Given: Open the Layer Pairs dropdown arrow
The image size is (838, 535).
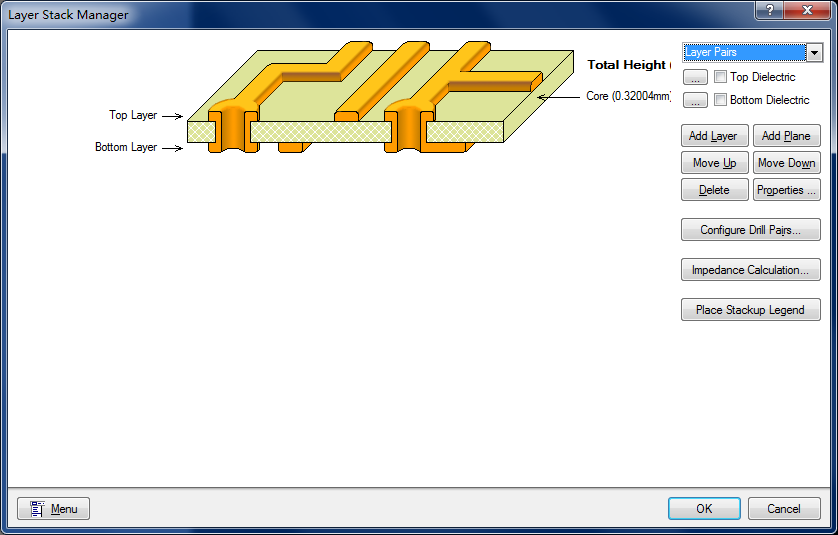Looking at the screenshot, I should 814,52.
